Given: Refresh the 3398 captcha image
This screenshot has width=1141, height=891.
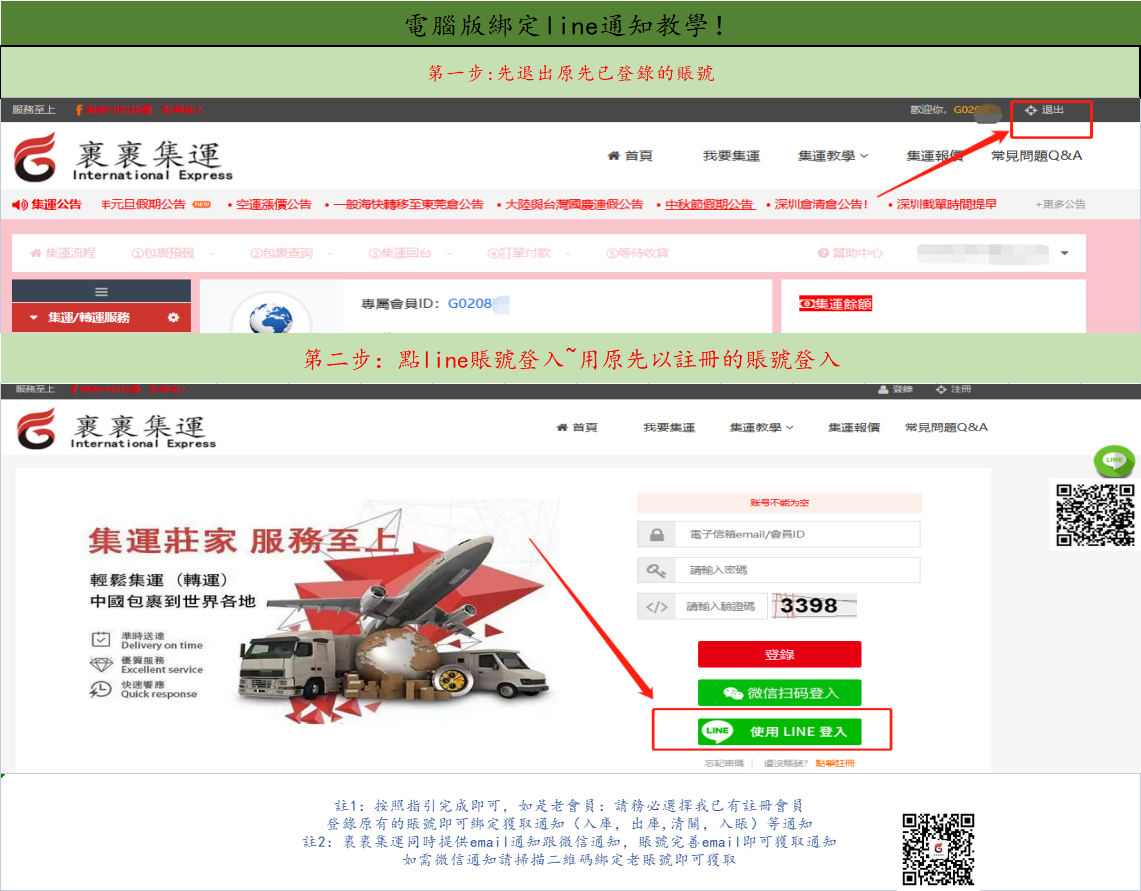Looking at the screenshot, I should tap(815, 606).
